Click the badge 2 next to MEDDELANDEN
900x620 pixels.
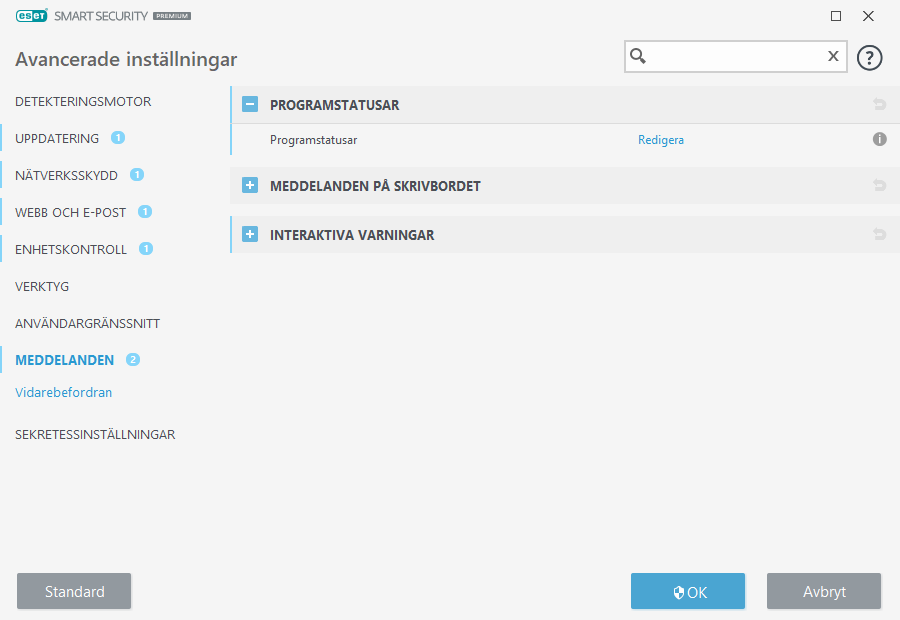click(x=133, y=359)
